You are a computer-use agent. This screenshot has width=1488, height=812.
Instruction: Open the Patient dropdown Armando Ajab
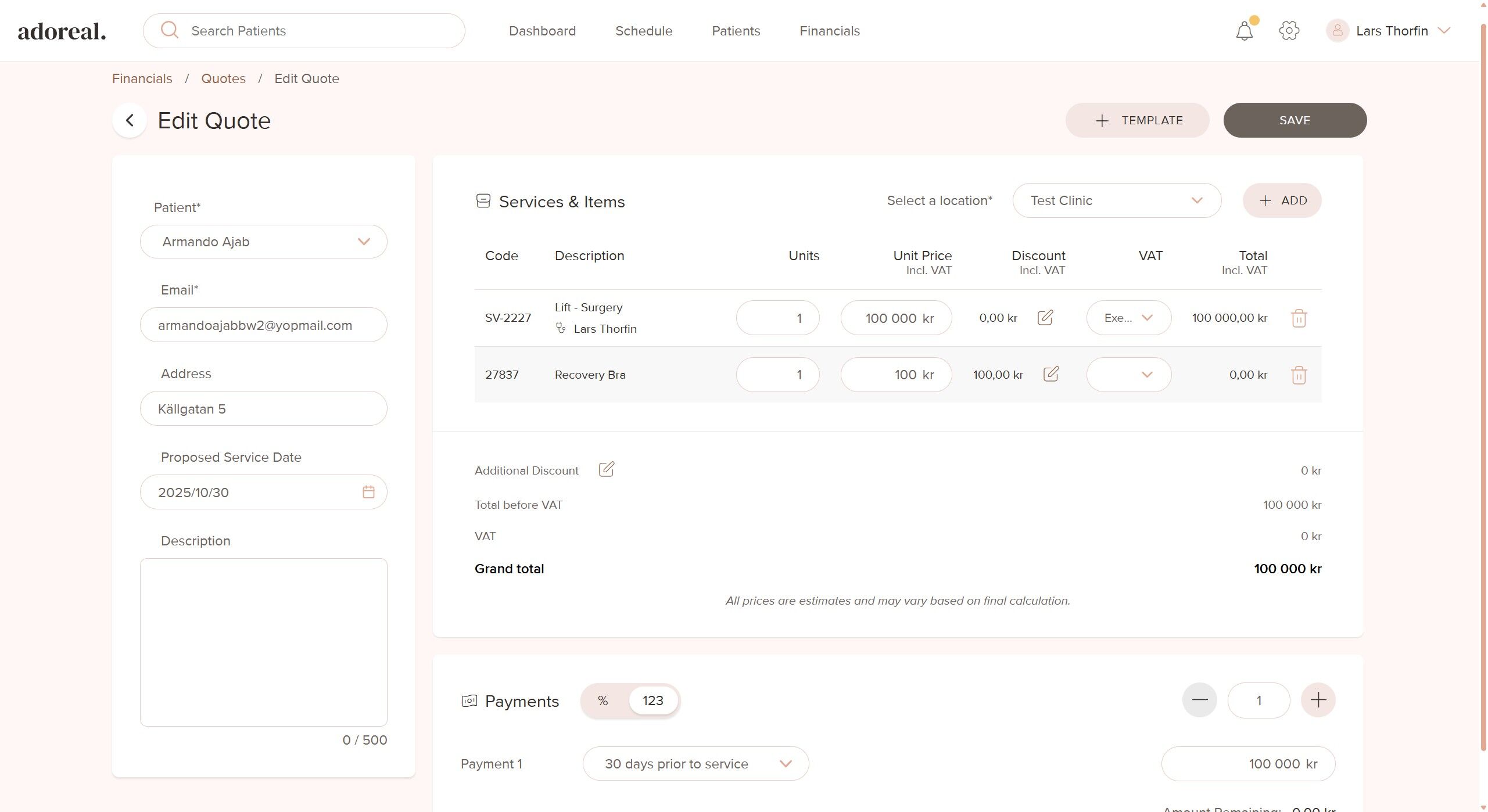pos(263,242)
